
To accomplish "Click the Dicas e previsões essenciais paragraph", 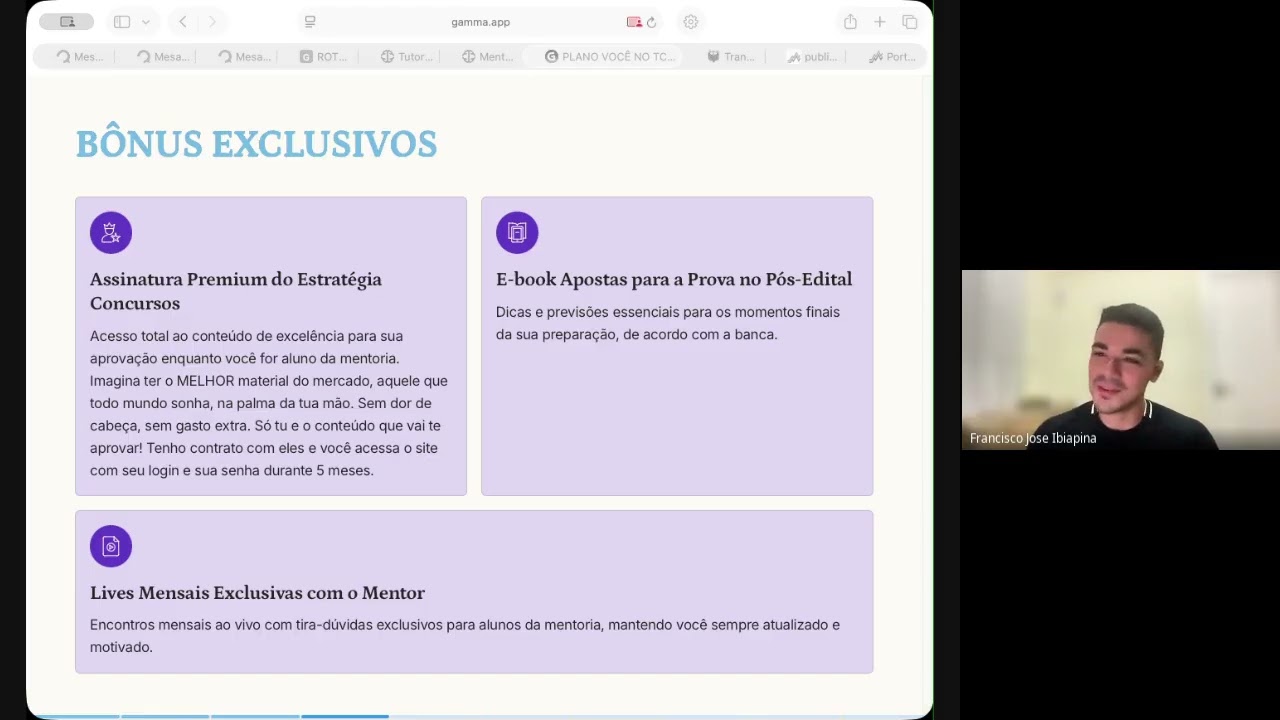I will [x=668, y=323].
